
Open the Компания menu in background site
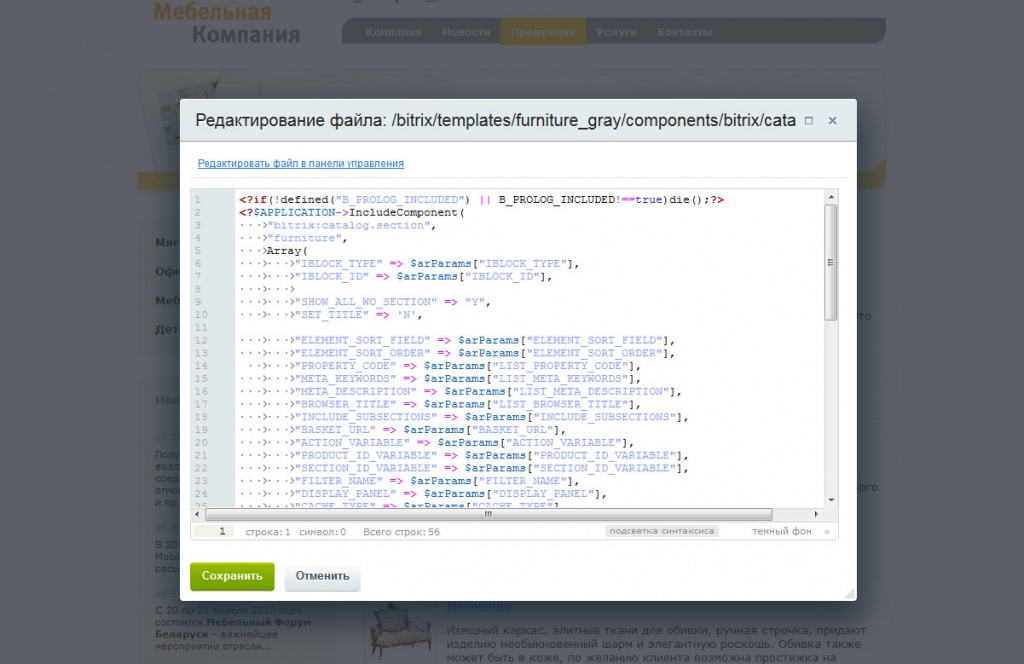393,32
